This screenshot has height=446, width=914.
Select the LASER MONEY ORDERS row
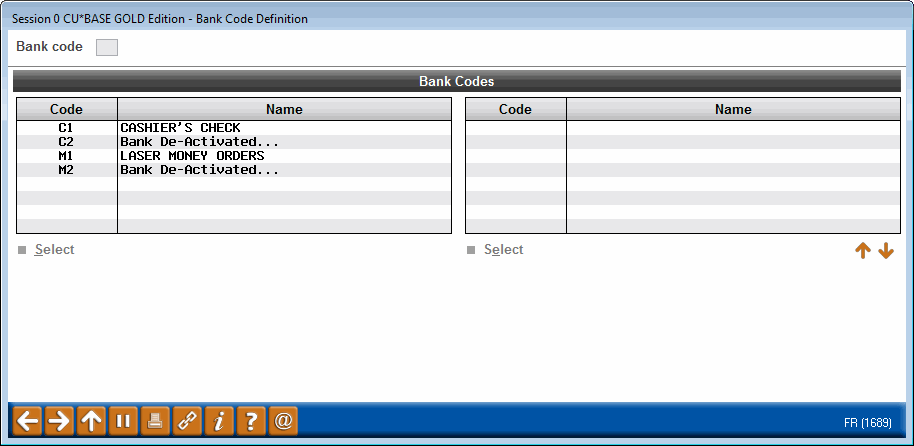tap(234, 156)
